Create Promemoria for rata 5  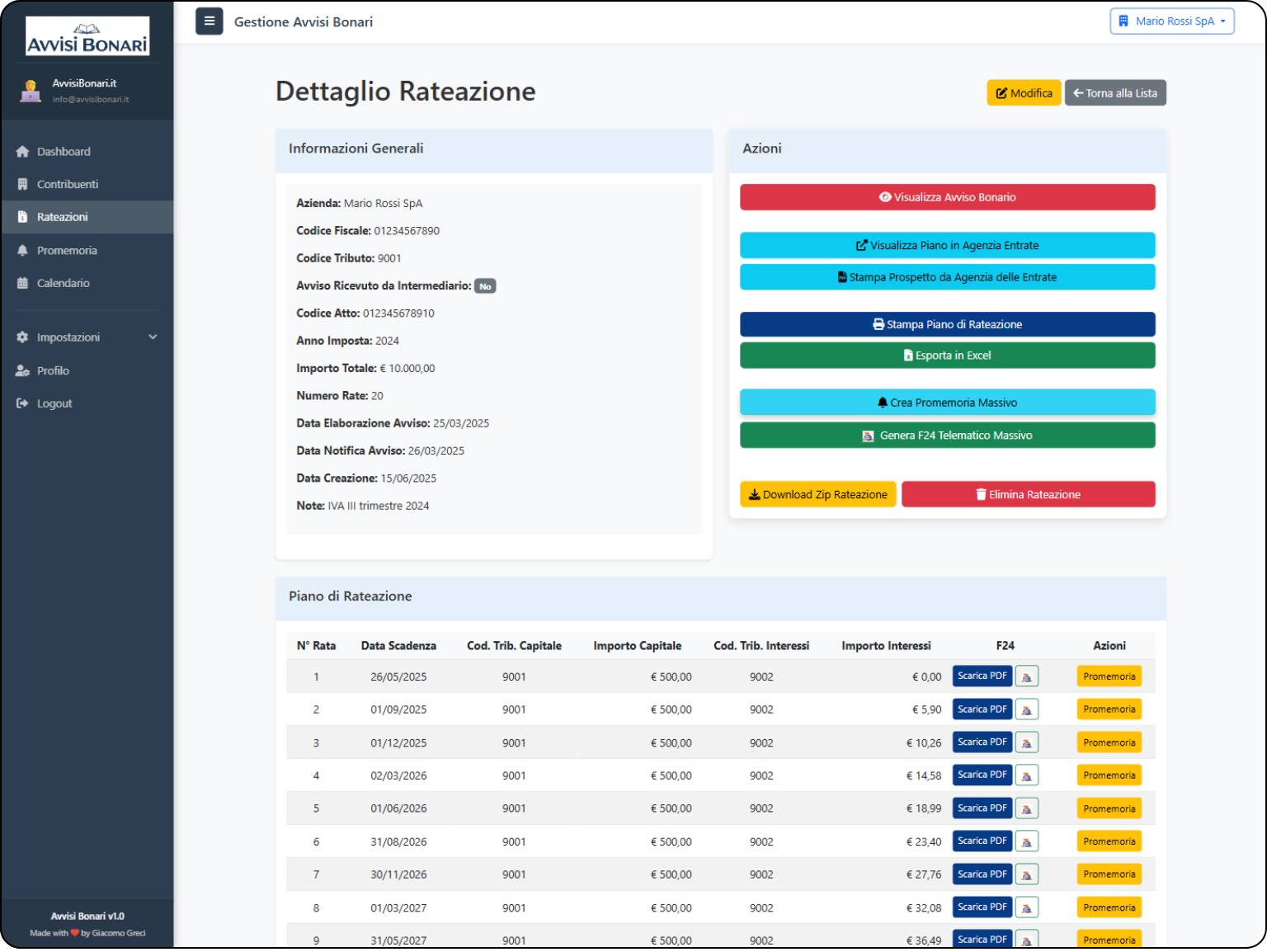(x=1109, y=808)
